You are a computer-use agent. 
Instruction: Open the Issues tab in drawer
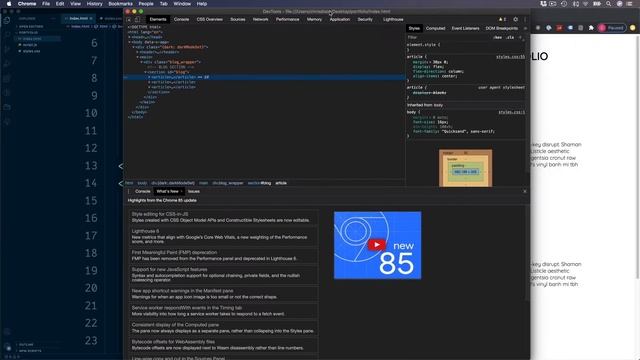[x=194, y=191]
